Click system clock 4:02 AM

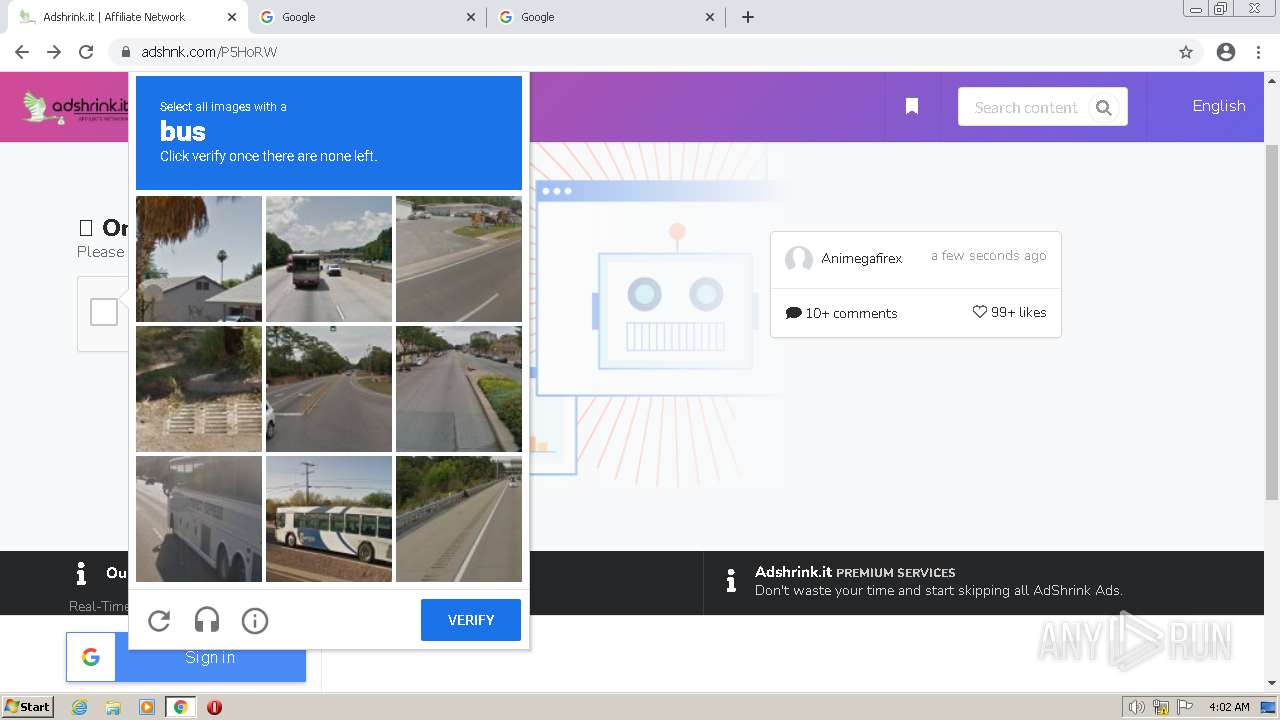[x=1229, y=707]
